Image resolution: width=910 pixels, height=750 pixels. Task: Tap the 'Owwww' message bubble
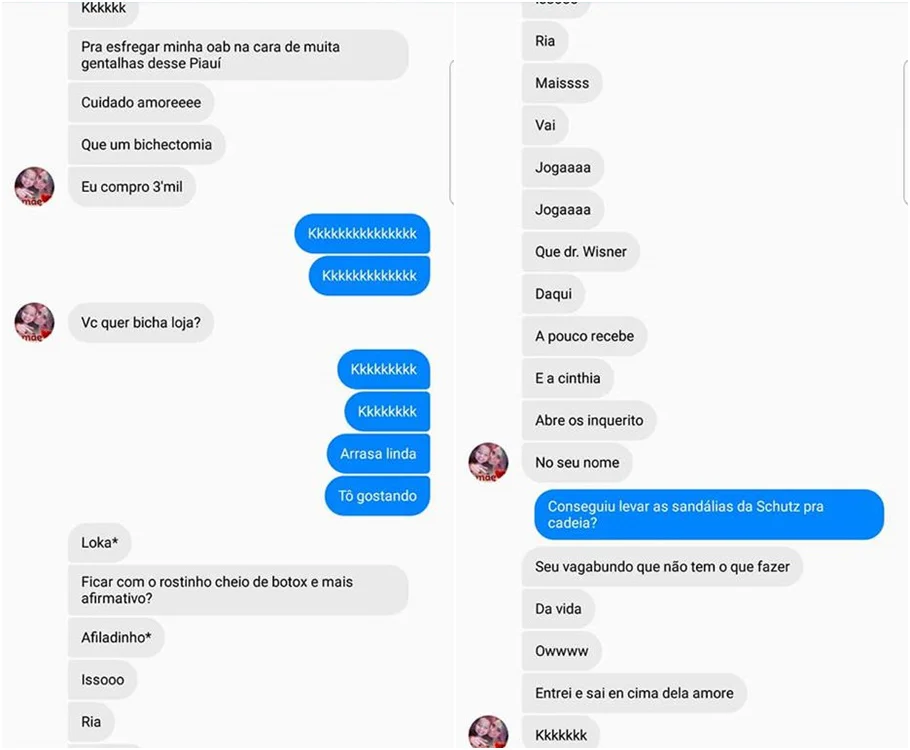pos(561,651)
